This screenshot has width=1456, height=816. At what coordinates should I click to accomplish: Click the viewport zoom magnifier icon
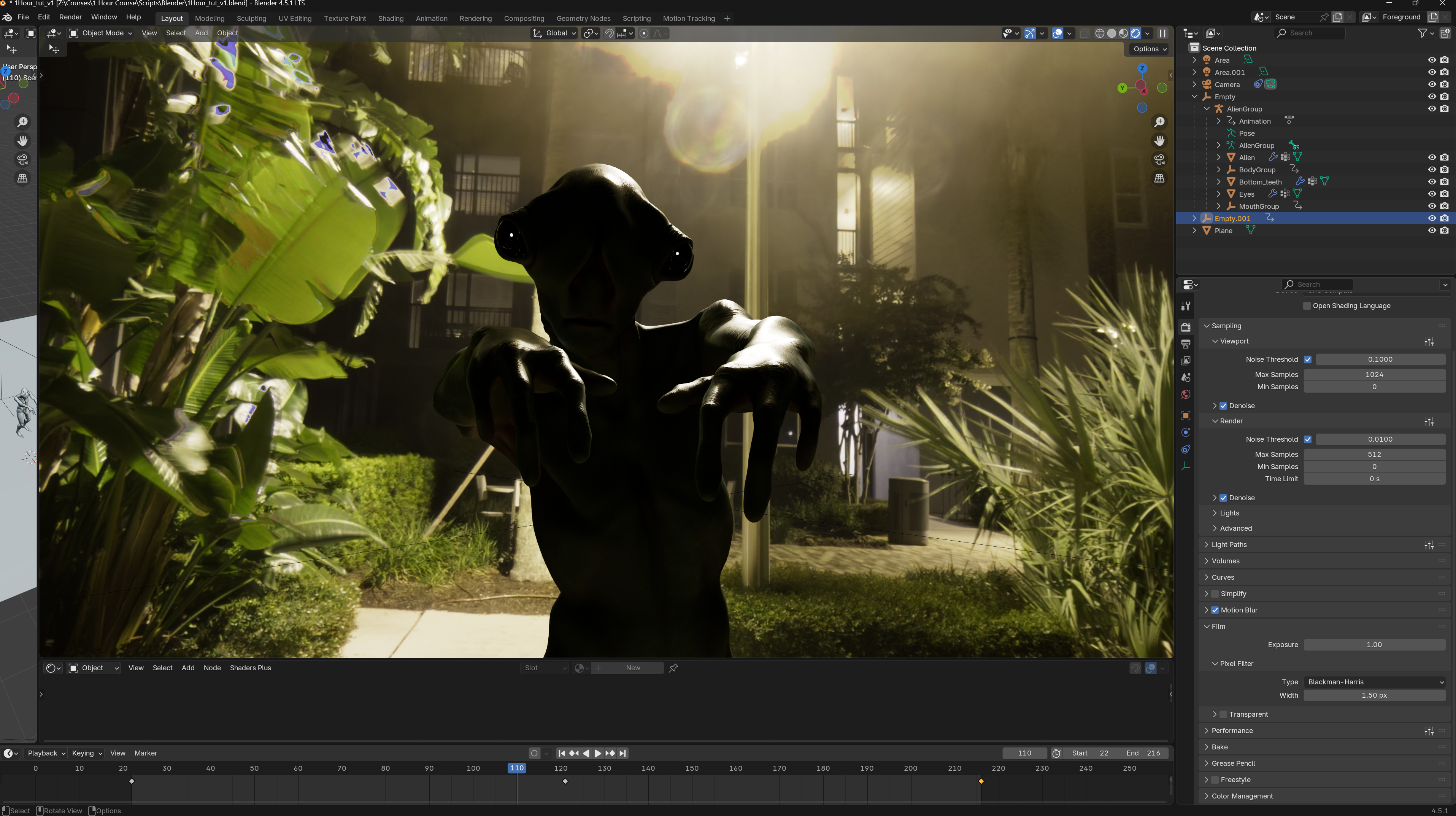tap(1159, 122)
